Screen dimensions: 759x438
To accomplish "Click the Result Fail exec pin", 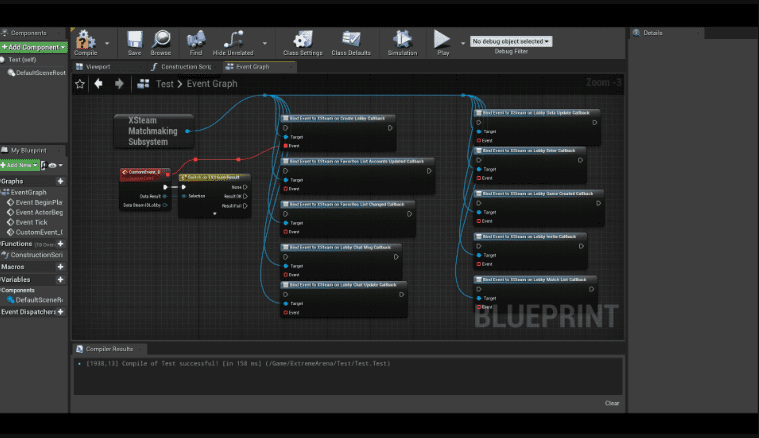I will (245, 206).
